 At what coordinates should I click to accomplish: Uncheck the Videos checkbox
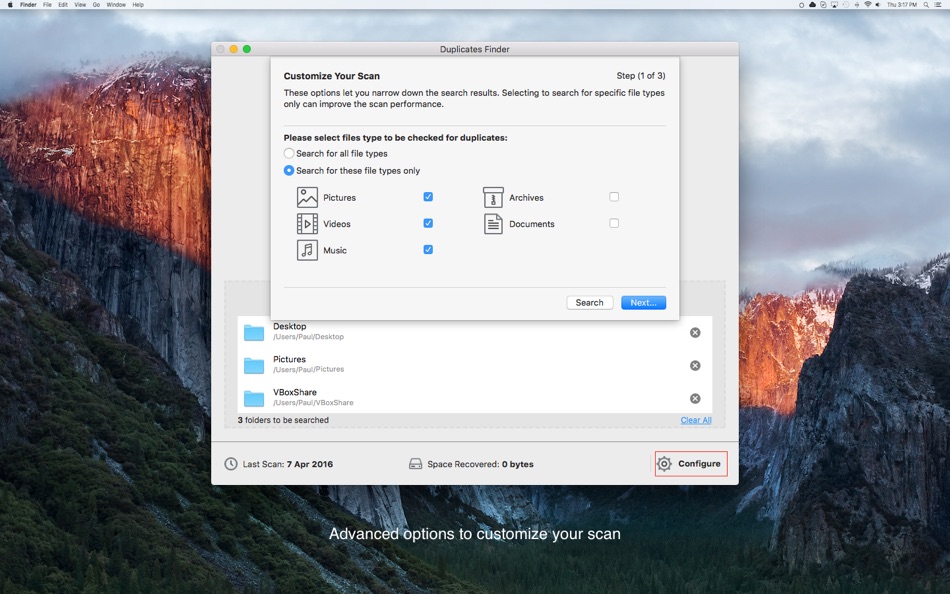click(428, 223)
